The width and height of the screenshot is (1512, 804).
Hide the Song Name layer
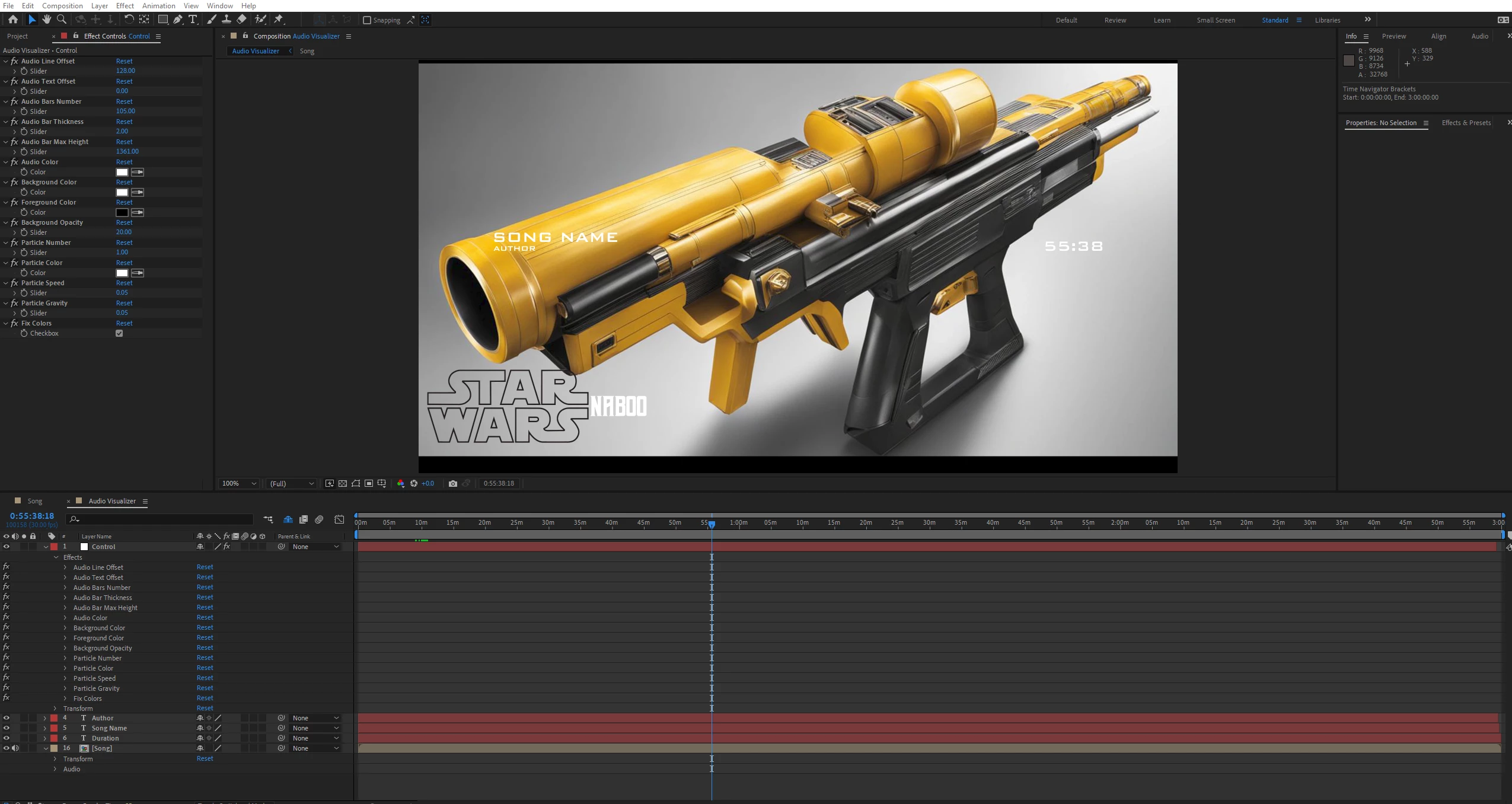click(x=7, y=728)
